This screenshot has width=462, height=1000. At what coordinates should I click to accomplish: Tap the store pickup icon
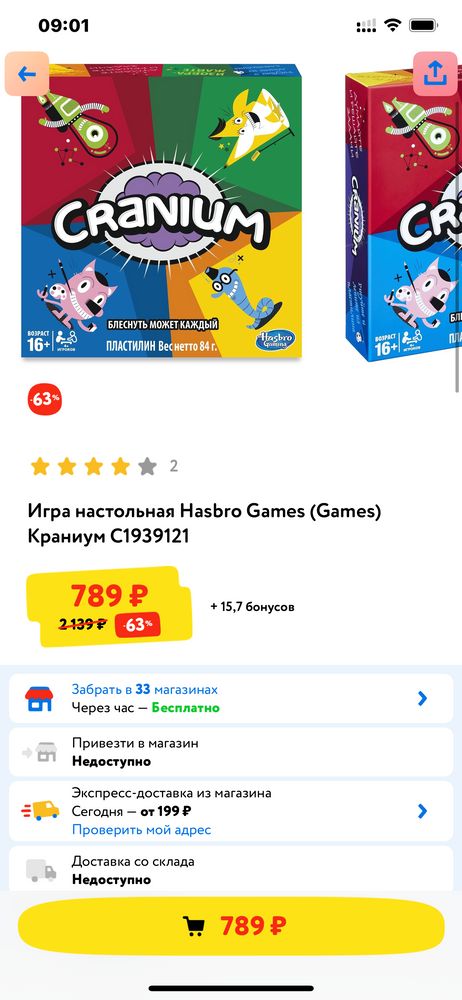[39, 699]
